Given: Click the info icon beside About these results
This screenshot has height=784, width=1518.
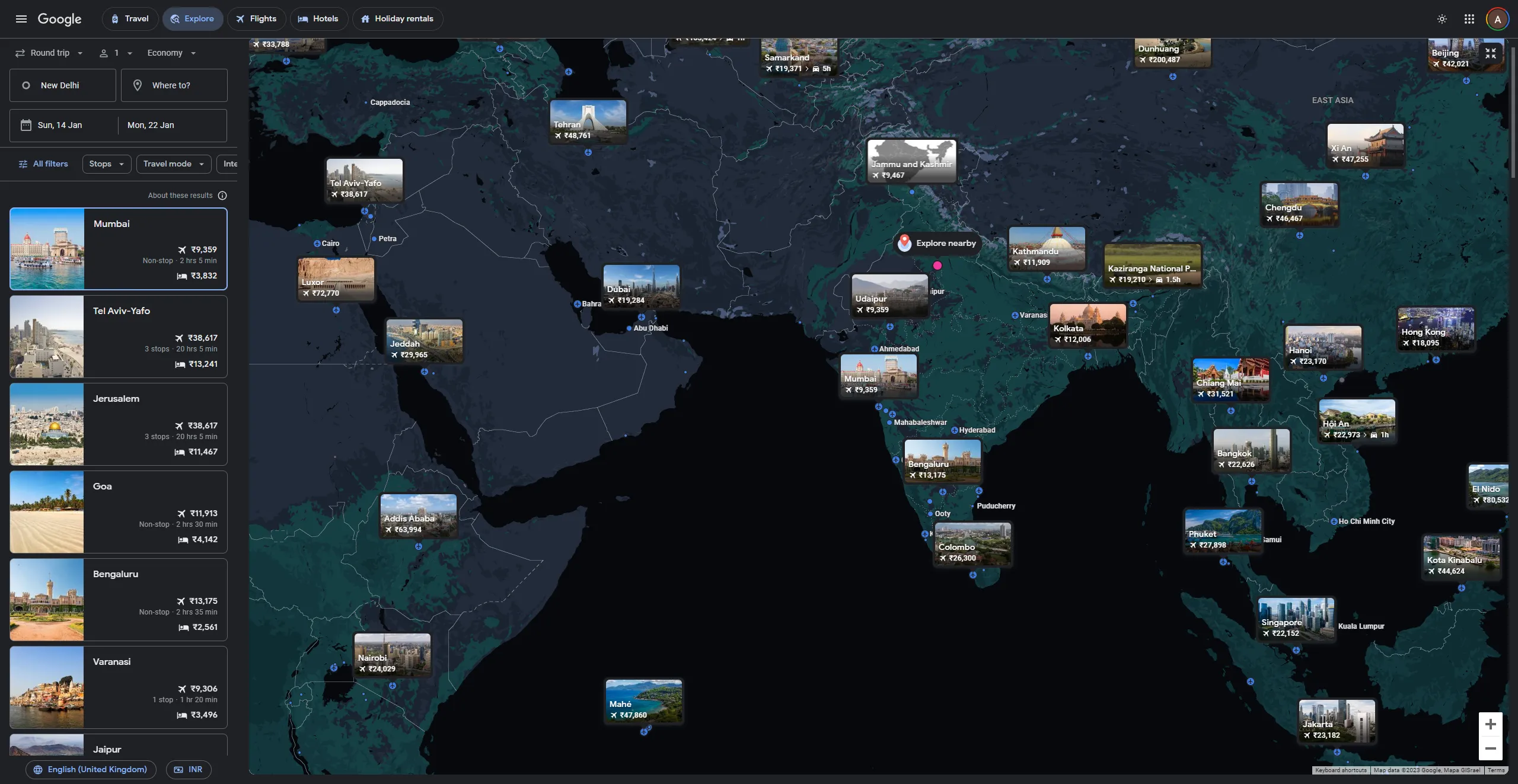Looking at the screenshot, I should (222, 196).
